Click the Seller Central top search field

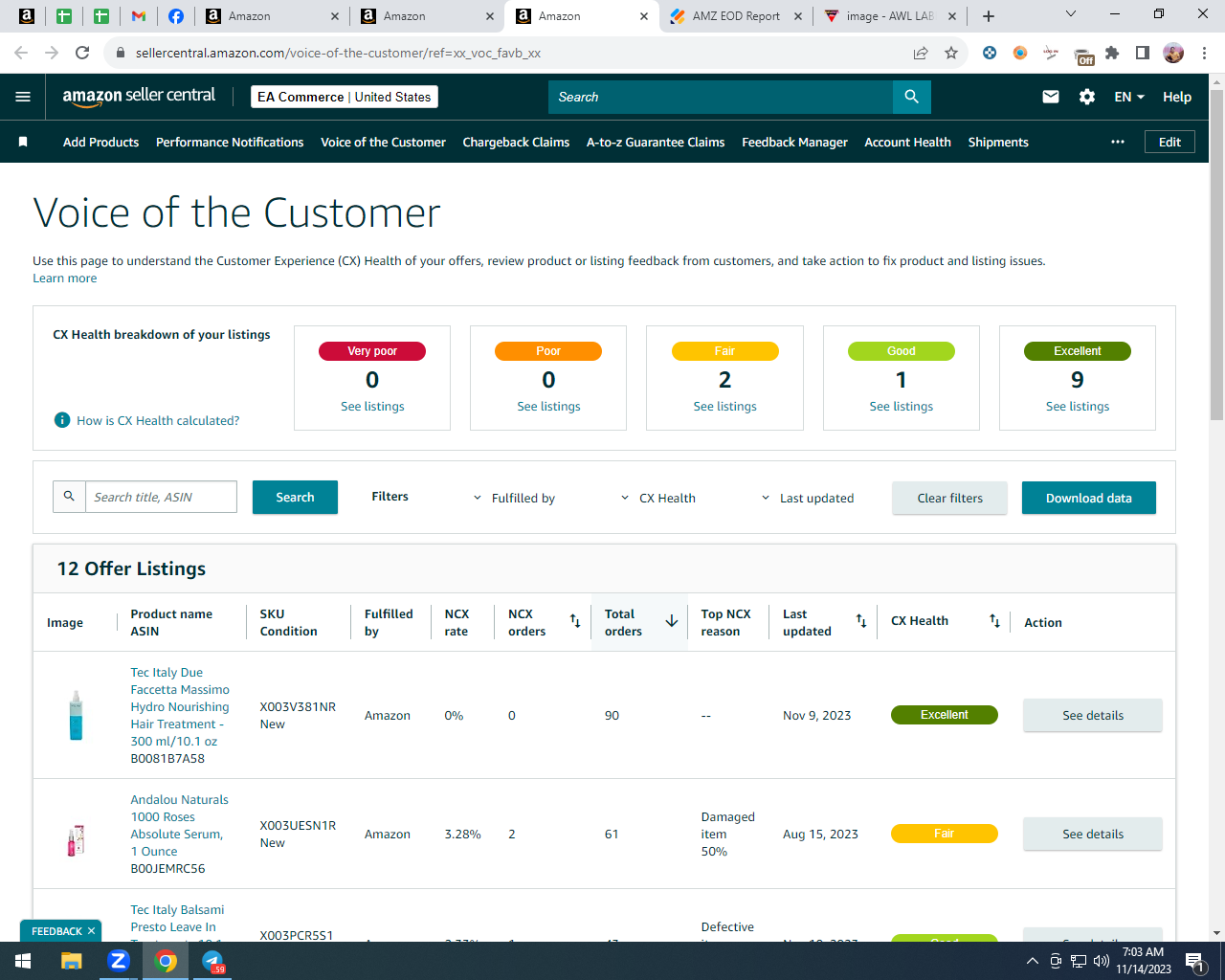[721, 97]
